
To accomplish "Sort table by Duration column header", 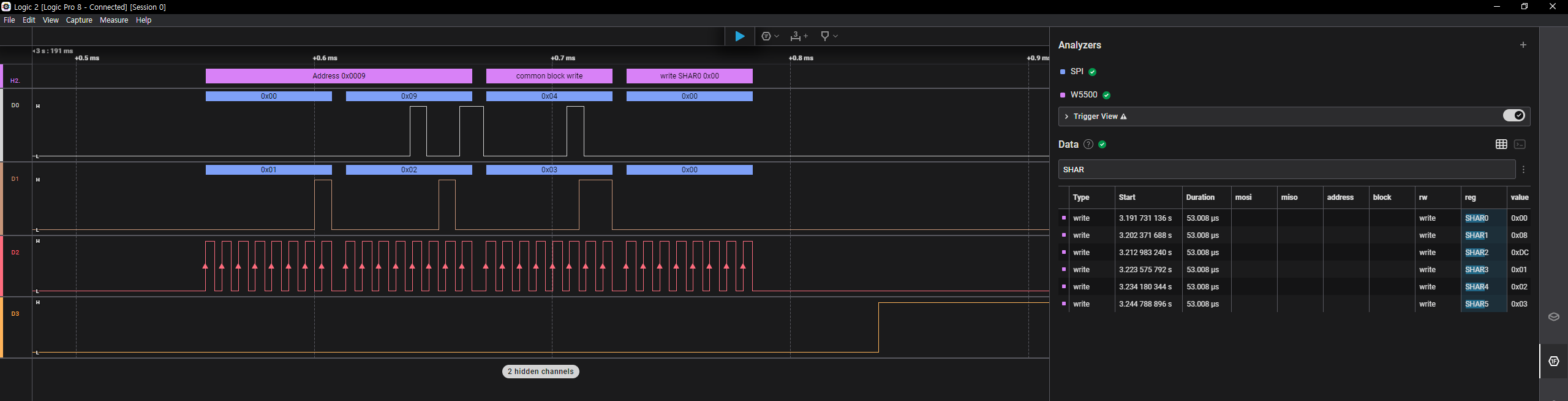I will tap(1200, 197).
